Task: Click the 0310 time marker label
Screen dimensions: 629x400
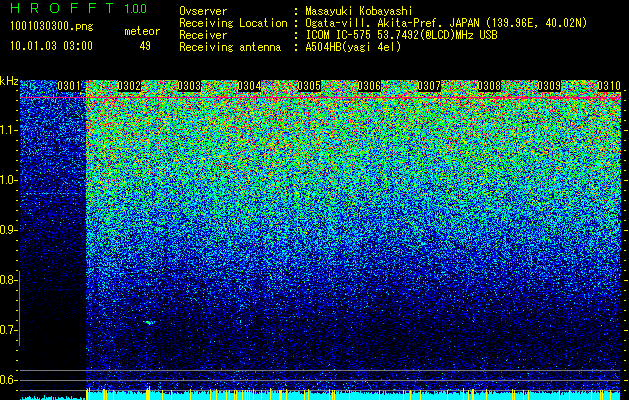Action: (x=609, y=86)
